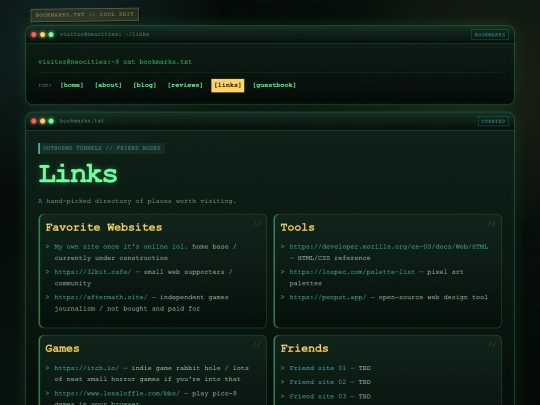Image resolution: width=540 pixels, height=405 pixels.
Task: Click green dot in visitor@neocities window titlebar
Action: click(51, 34)
